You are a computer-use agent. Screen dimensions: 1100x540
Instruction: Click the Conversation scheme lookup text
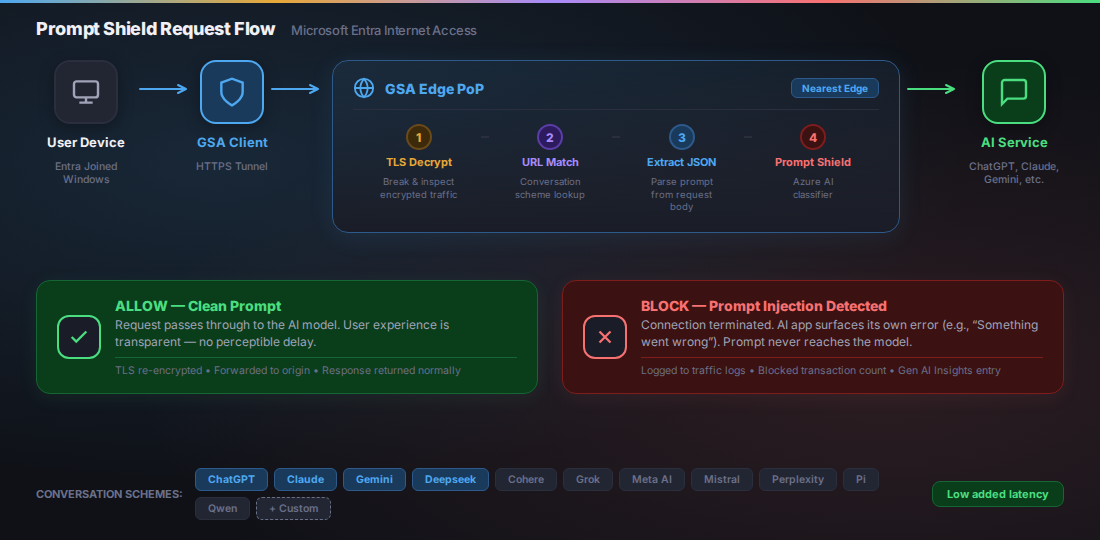[550, 188]
